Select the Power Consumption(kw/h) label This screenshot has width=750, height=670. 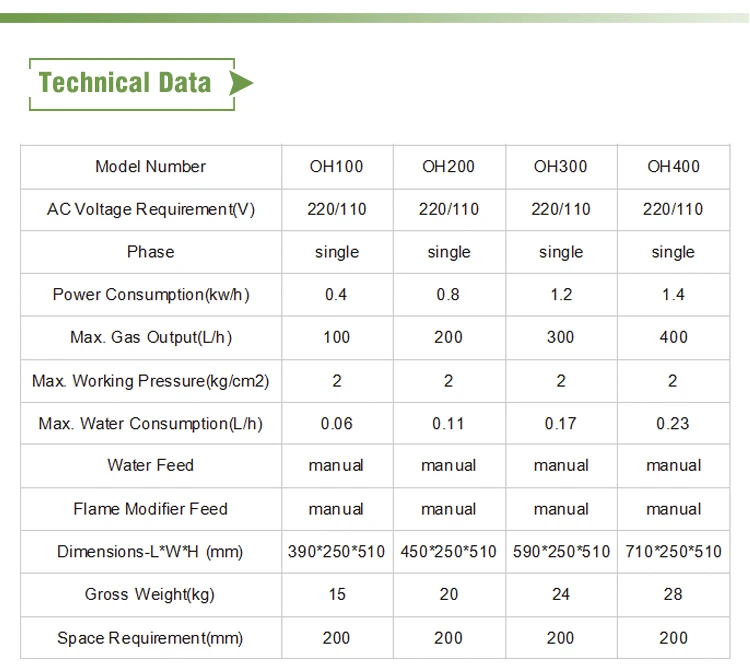coord(150,295)
